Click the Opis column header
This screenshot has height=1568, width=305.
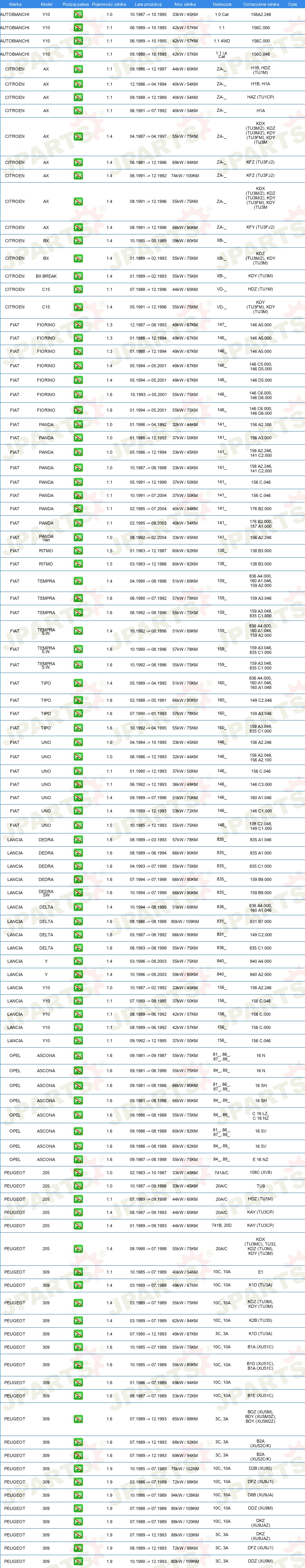tap(293, 4)
